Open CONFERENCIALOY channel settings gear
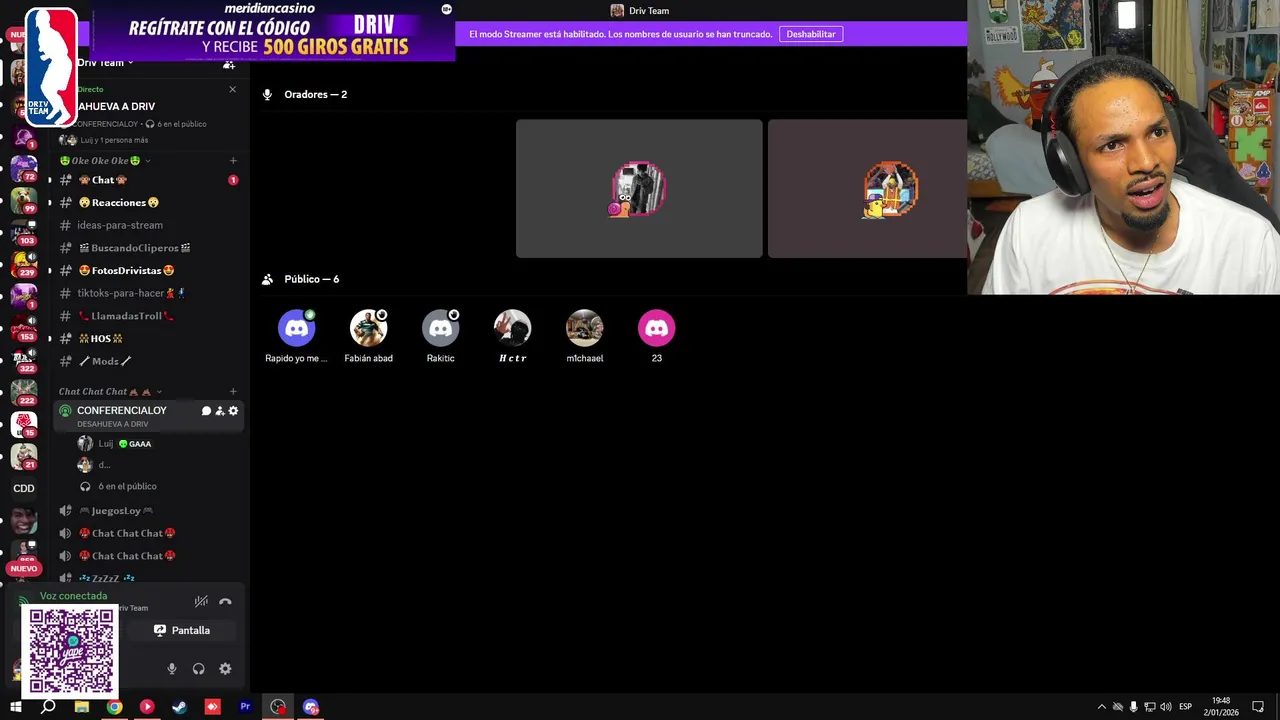This screenshot has width=1280, height=720. [x=233, y=411]
